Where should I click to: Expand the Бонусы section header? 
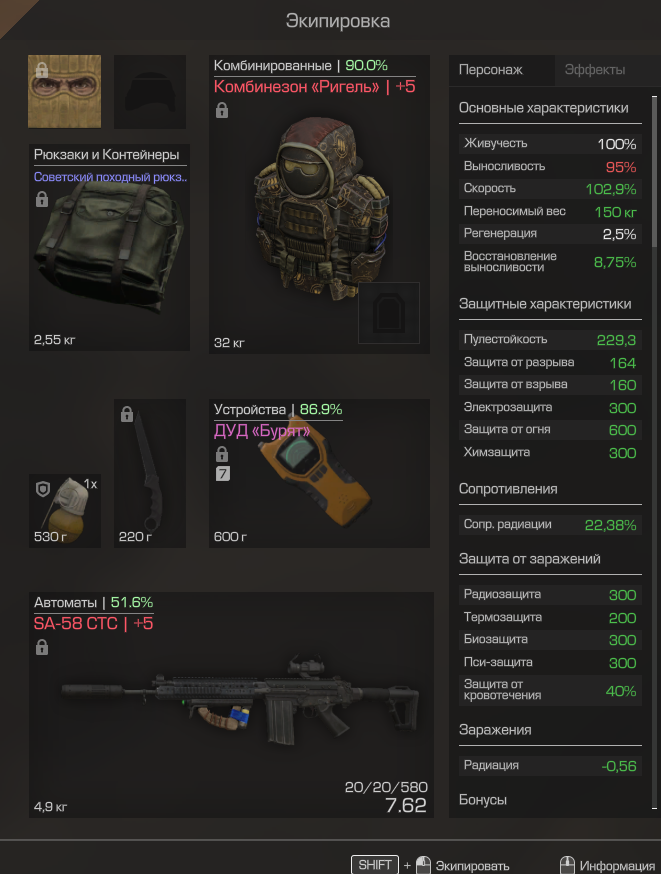click(x=483, y=800)
